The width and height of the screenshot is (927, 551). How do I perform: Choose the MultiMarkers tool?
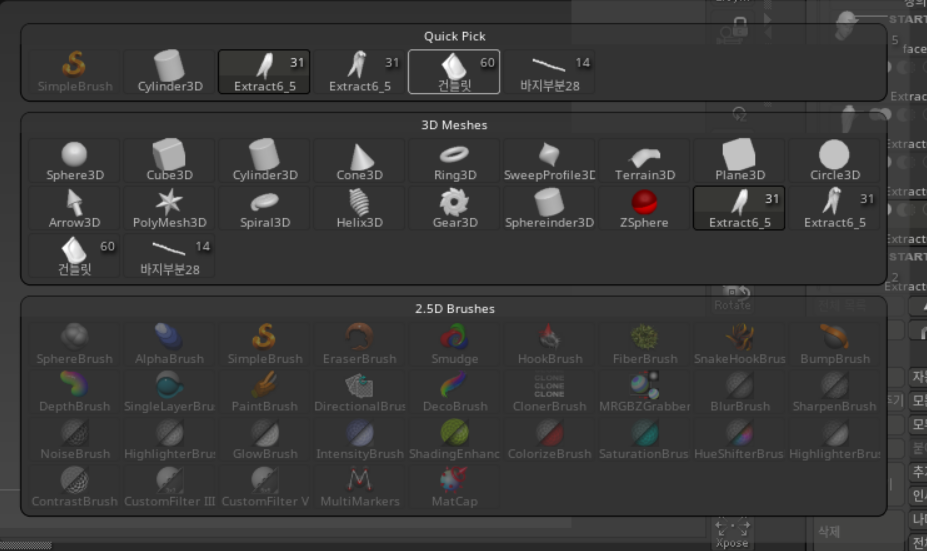pos(359,487)
